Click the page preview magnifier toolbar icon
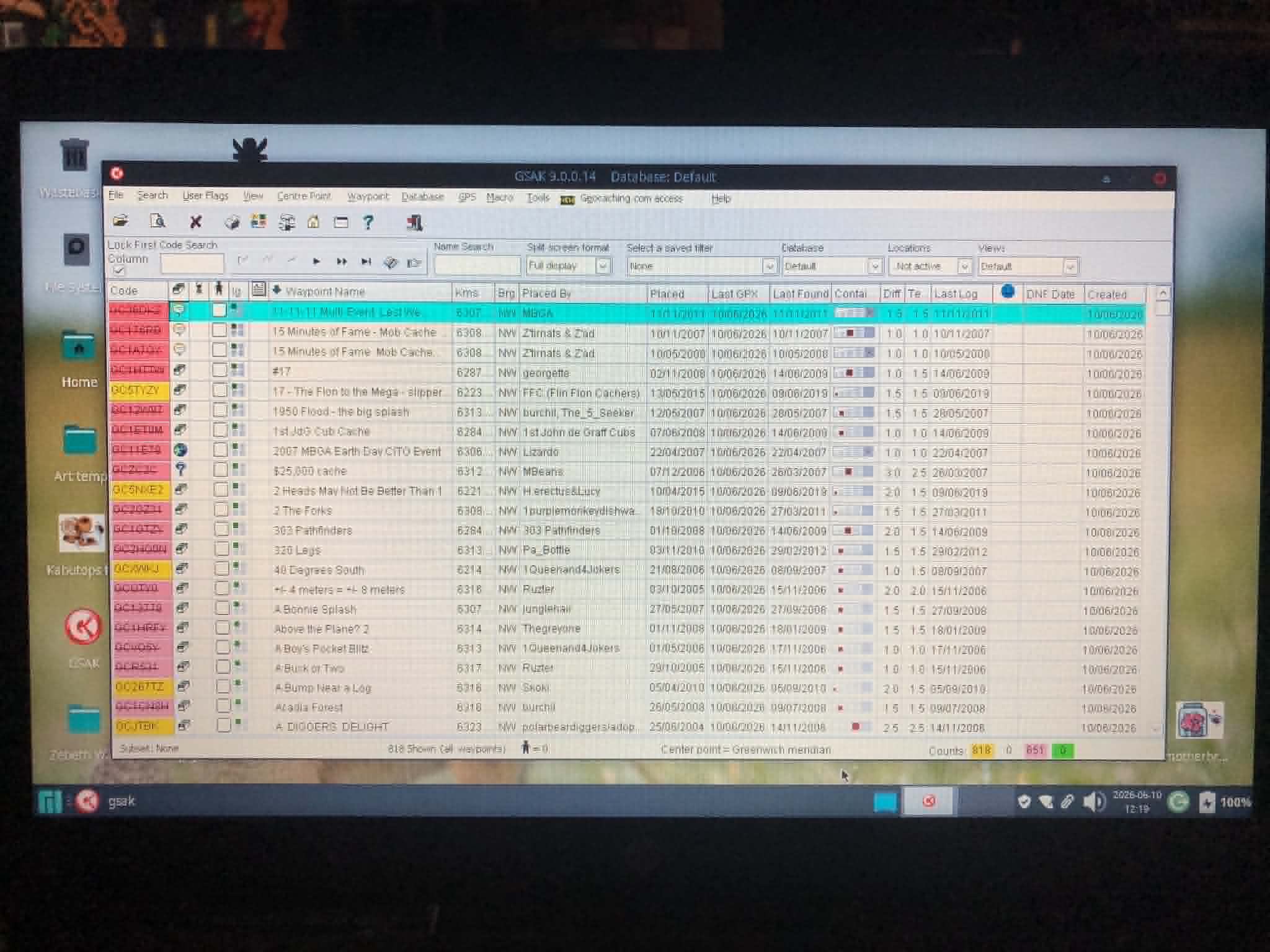1270x952 pixels. (x=158, y=221)
